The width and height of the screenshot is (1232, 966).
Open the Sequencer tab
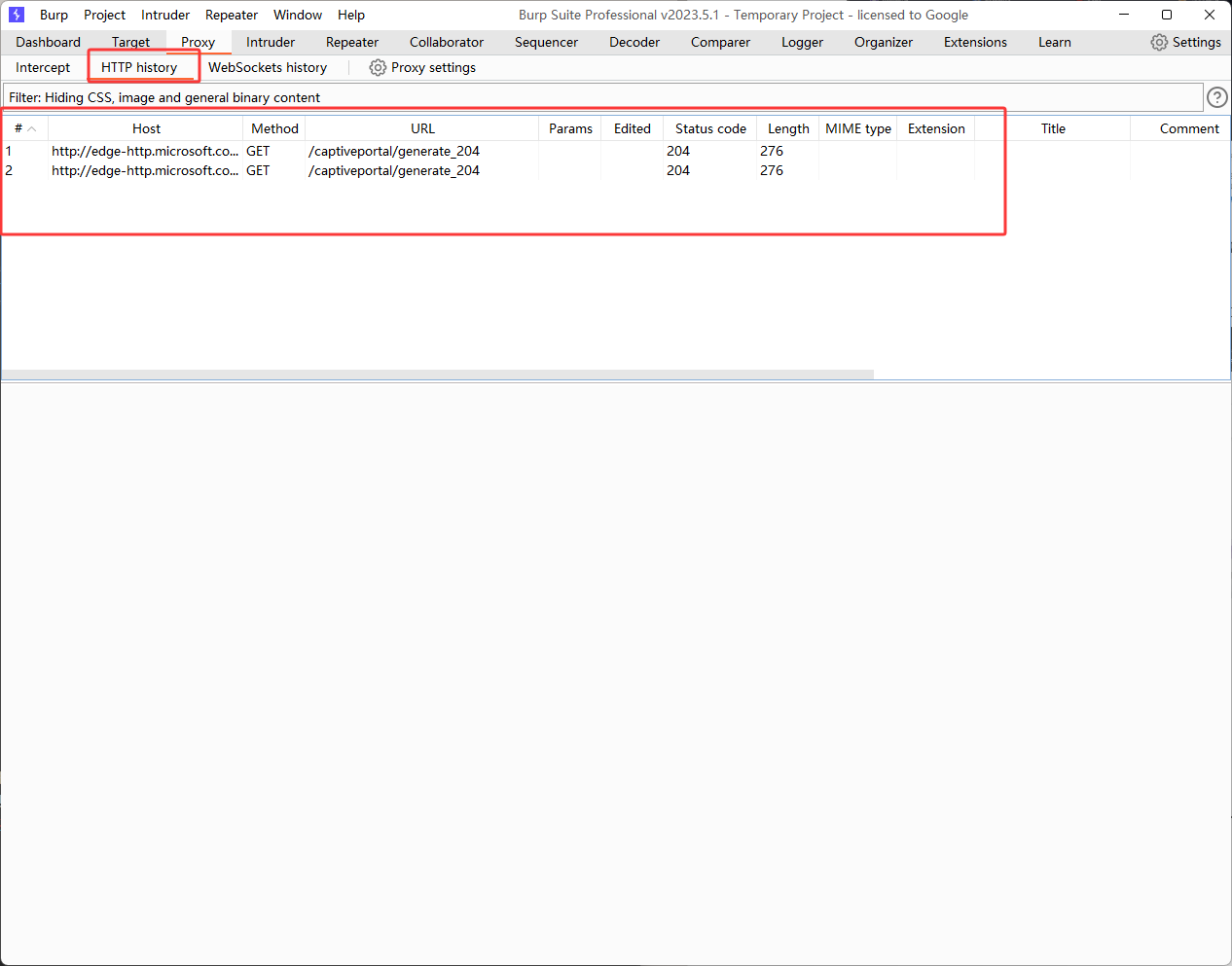pyautogui.click(x=546, y=42)
